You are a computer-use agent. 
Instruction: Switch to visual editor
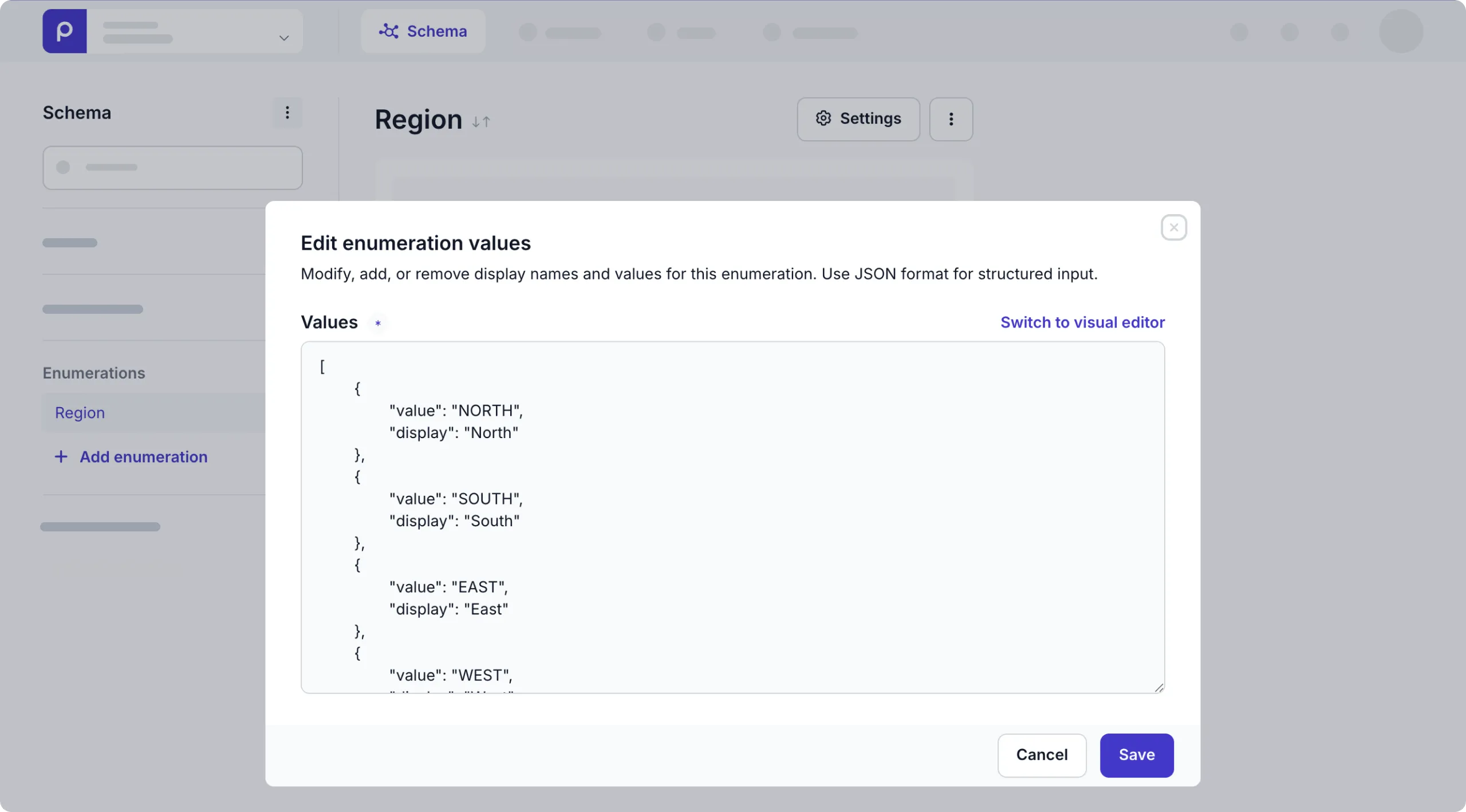(1082, 322)
